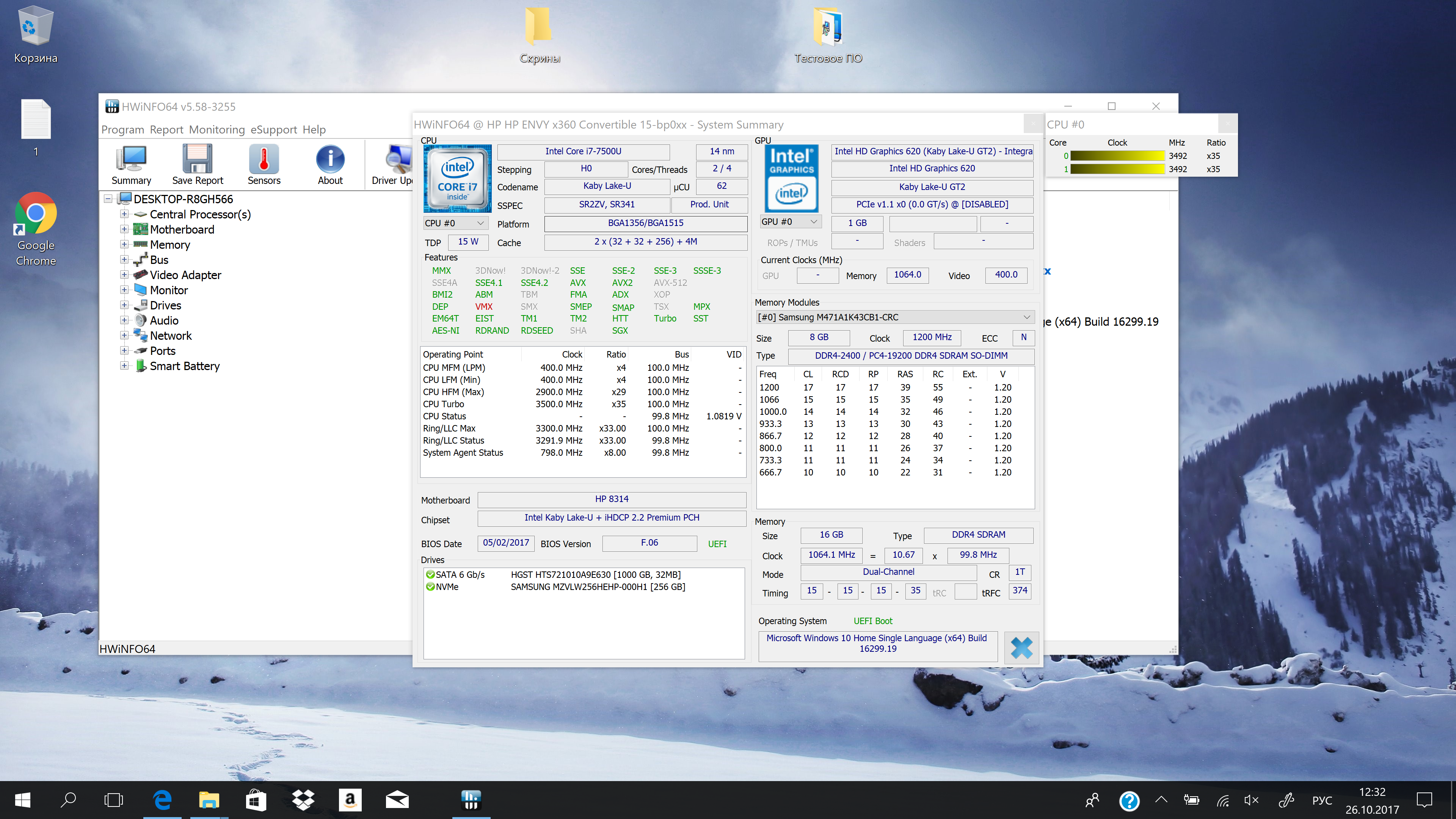
Task: Open the GPU #0 selector dropdown
Action: click(790, 222)
